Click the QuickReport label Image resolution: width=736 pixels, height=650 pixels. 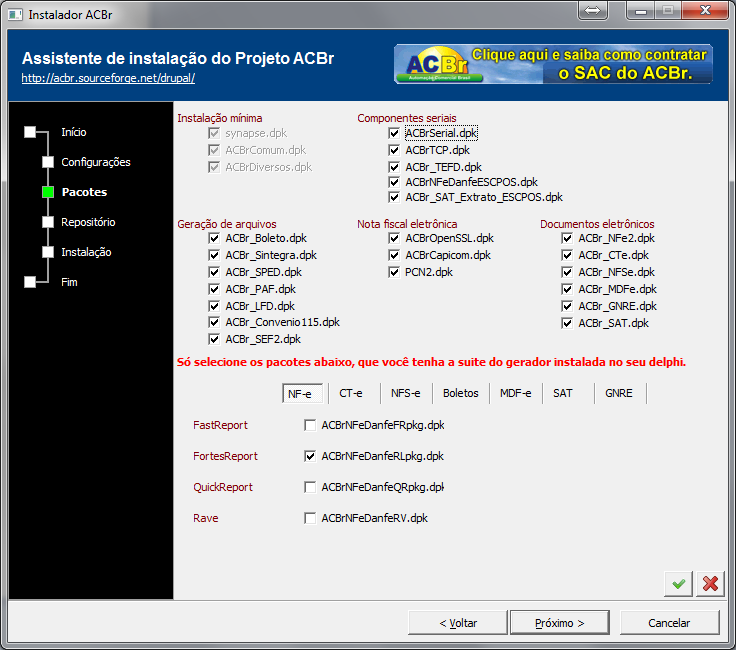[223, 487]
